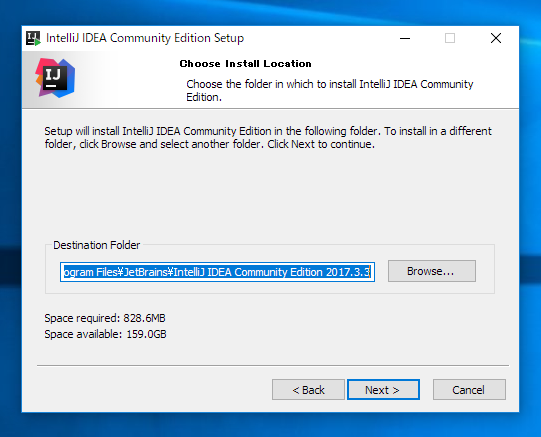This screenshot has width=541, height=437.
Task: Minimize the Setup window
Action: coord(405,38)
